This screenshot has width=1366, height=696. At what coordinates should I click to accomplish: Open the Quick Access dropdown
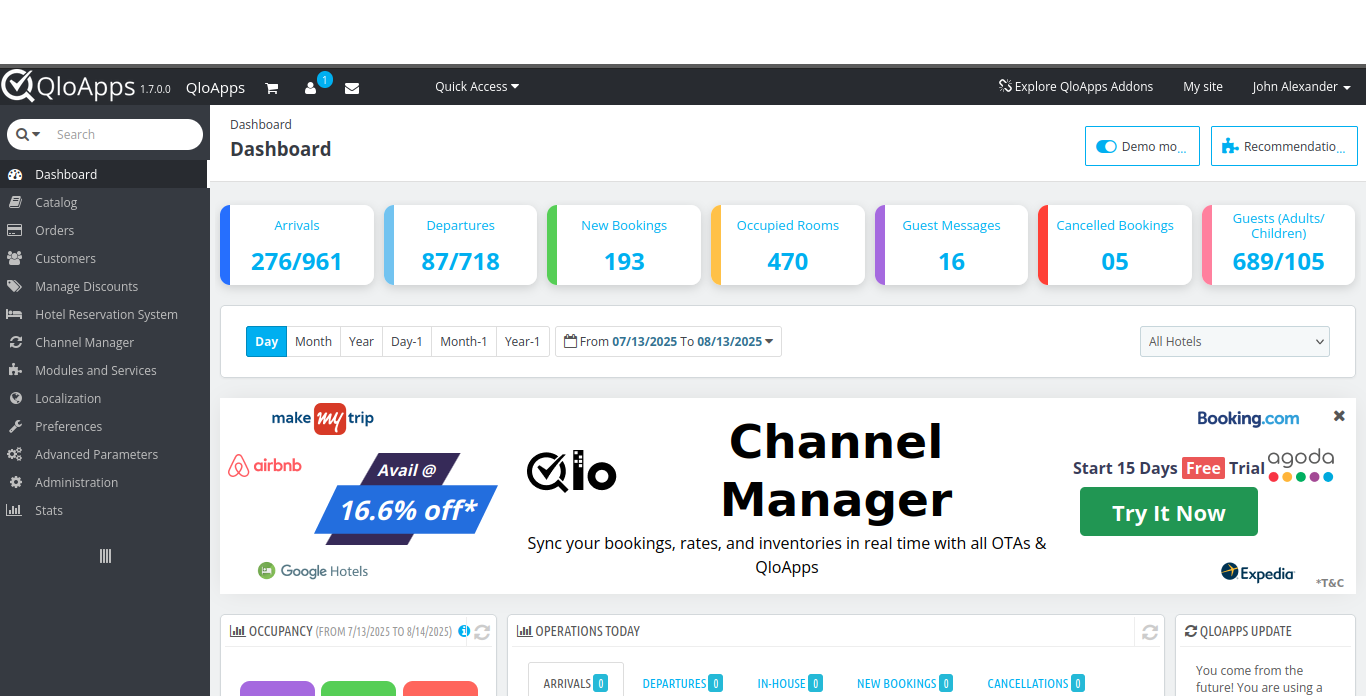(477, 87)
